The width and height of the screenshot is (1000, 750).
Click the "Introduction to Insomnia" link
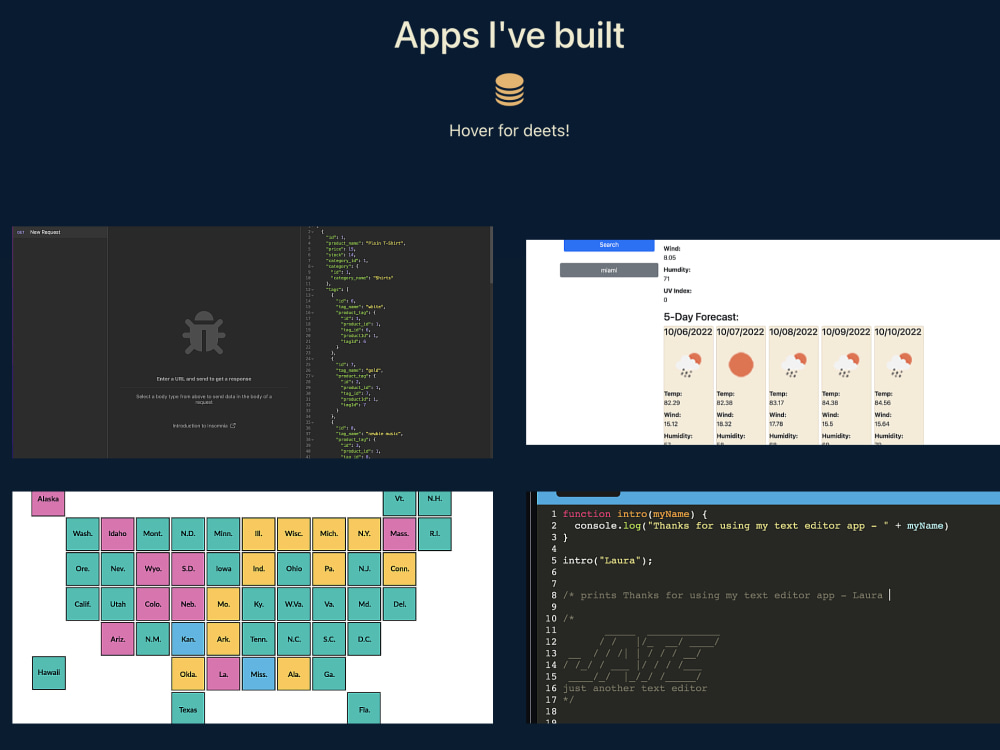coord(204,426)
